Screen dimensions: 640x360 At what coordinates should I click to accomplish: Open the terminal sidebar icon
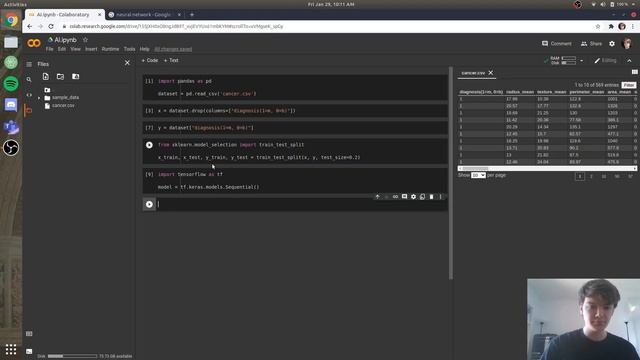[x=29, y=351]
